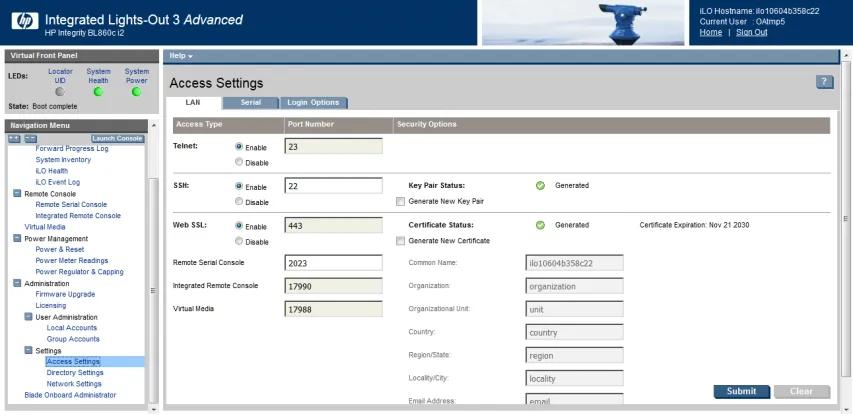Collapse the Remote Console tree node

pyautogui.click(x=17, y=194)
